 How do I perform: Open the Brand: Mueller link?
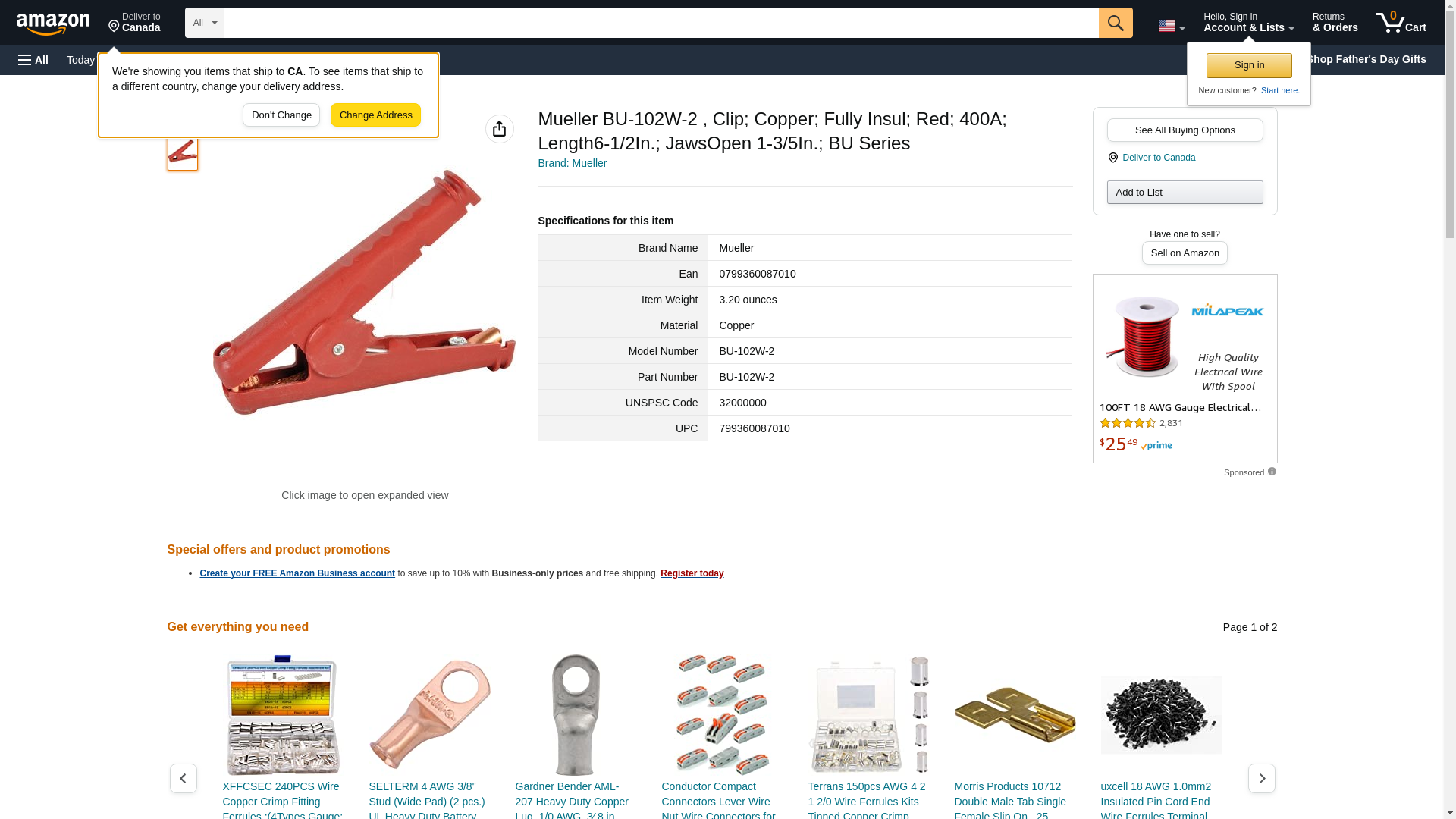click(572, 163)
